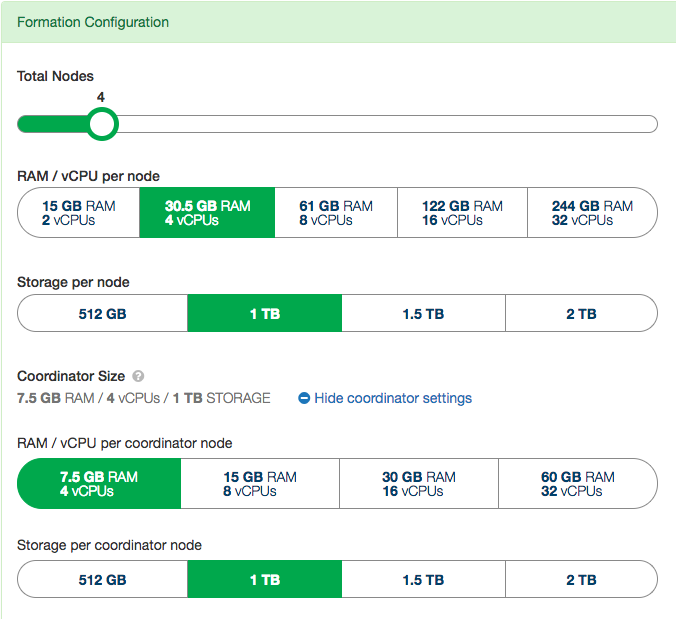Click Hide coordinator settings link

(x=393, y=398)
